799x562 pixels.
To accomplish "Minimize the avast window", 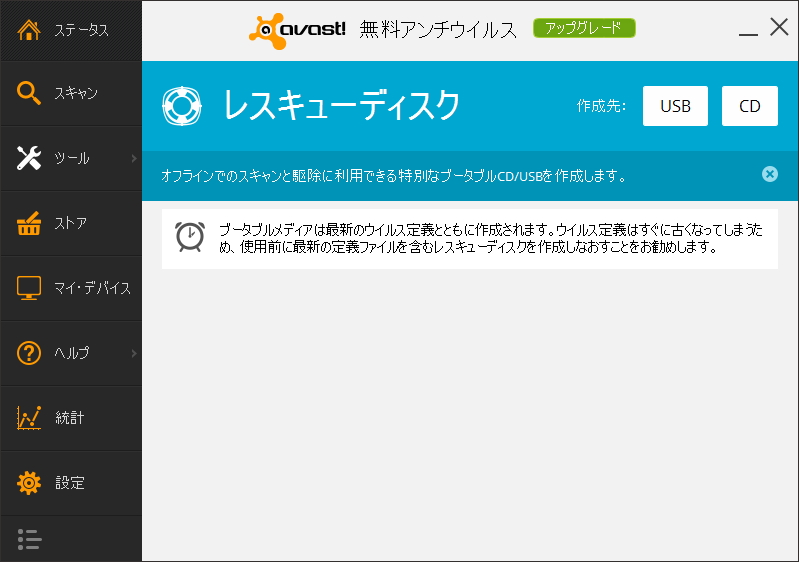I will pos(748,34).
